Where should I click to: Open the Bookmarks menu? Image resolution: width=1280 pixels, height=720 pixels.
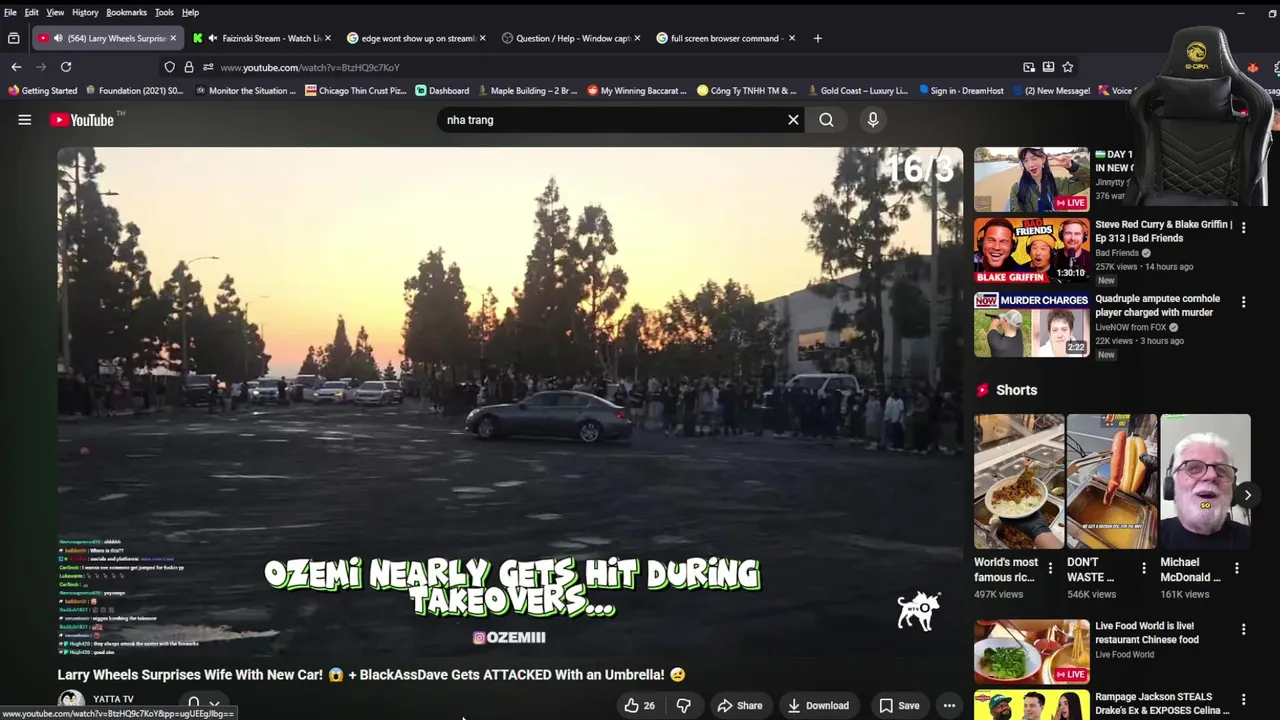[x=126, y=12]
